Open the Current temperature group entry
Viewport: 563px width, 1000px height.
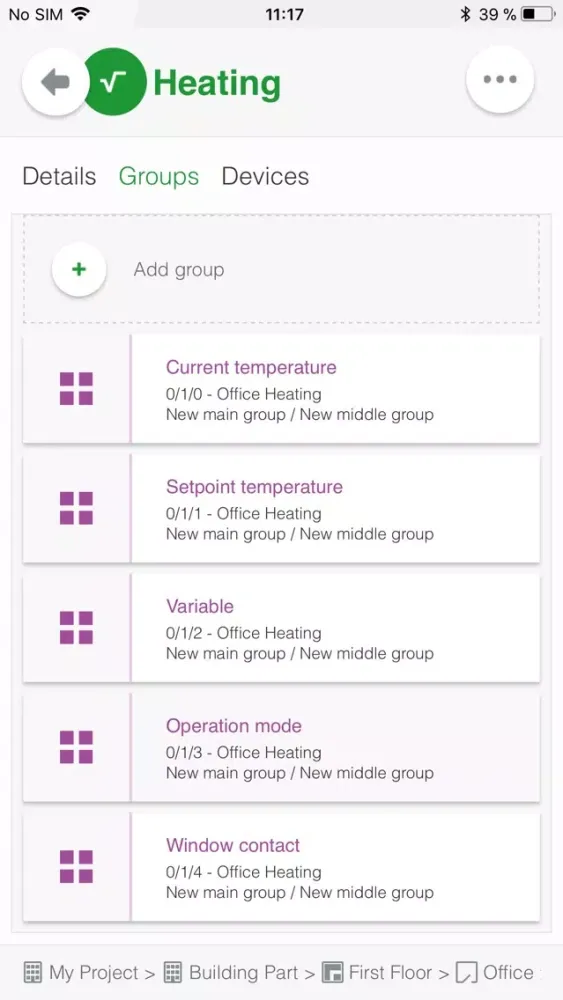click(281, 389)
